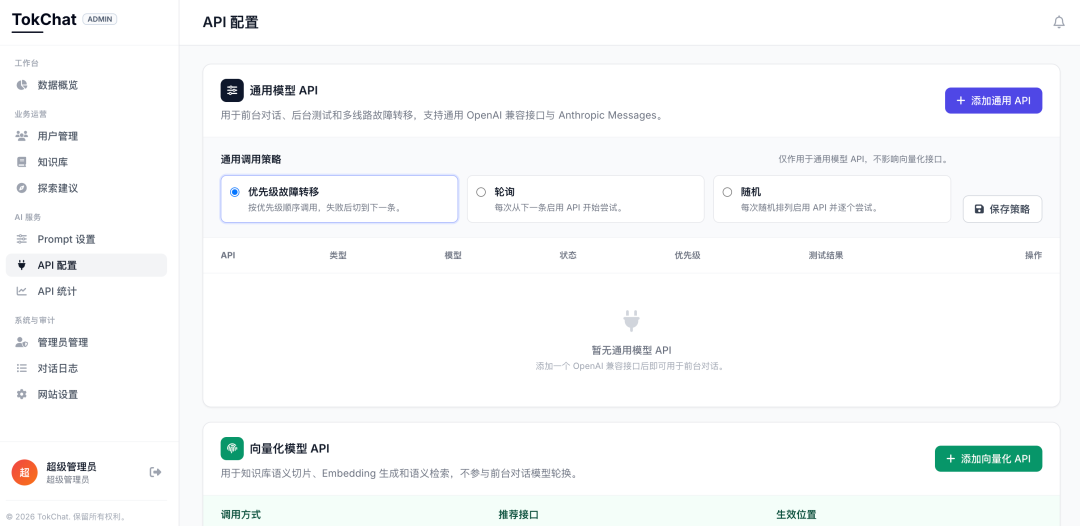Screen dimensions: 1080x526
Task: Open 数据概览 from the sidebar
Action: 86,85
